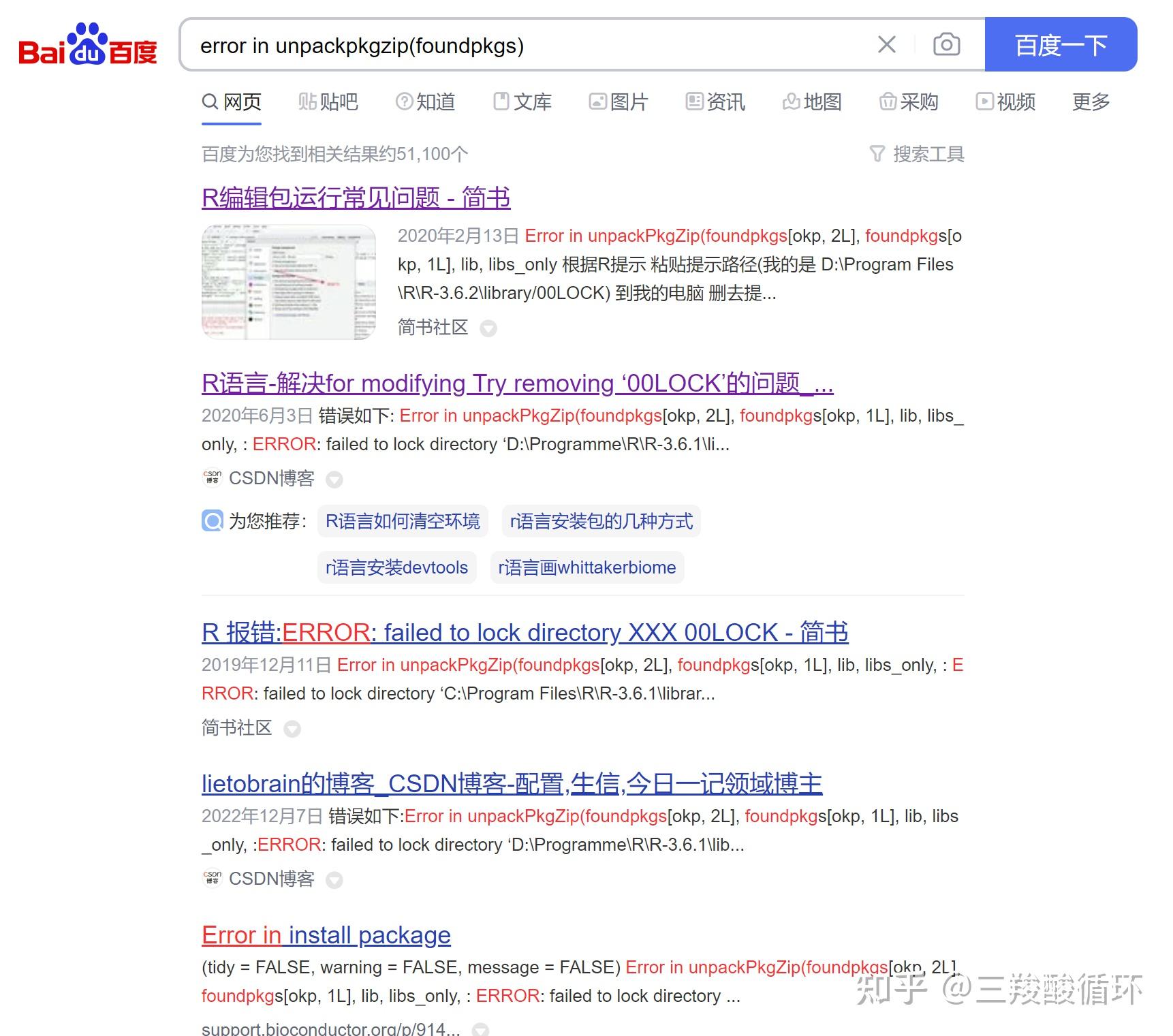Open the R编辑包运行常见问题 result link
Image resolution: width=1173 pixels, height=1036 pixels.
tap(356, 198)
